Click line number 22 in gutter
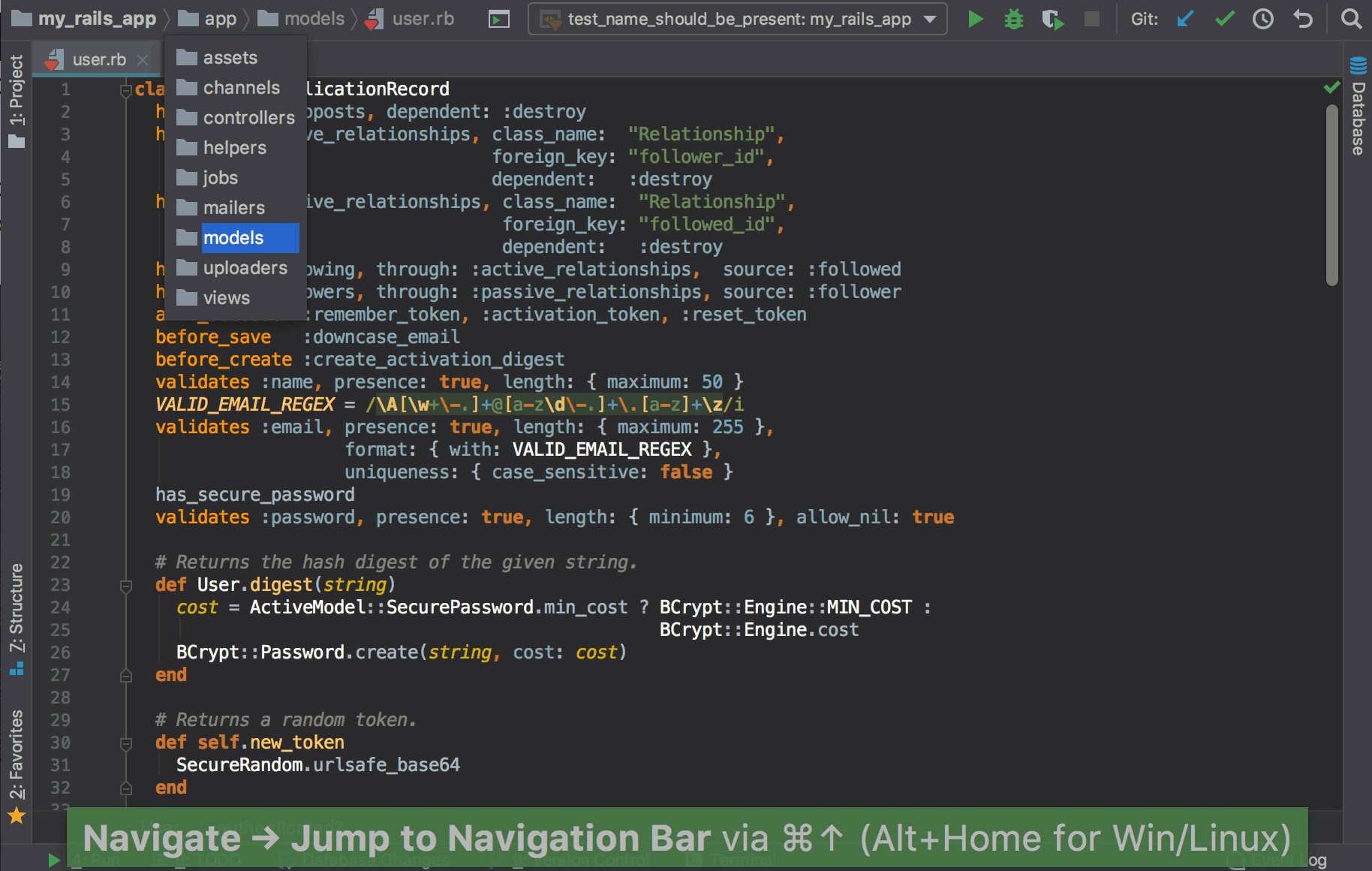Viewport: 1372px width, 871px height. click(x=60, y=562)
